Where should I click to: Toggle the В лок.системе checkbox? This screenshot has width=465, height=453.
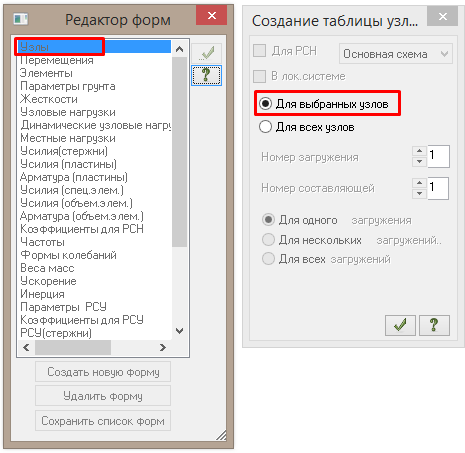coord(259,76)
